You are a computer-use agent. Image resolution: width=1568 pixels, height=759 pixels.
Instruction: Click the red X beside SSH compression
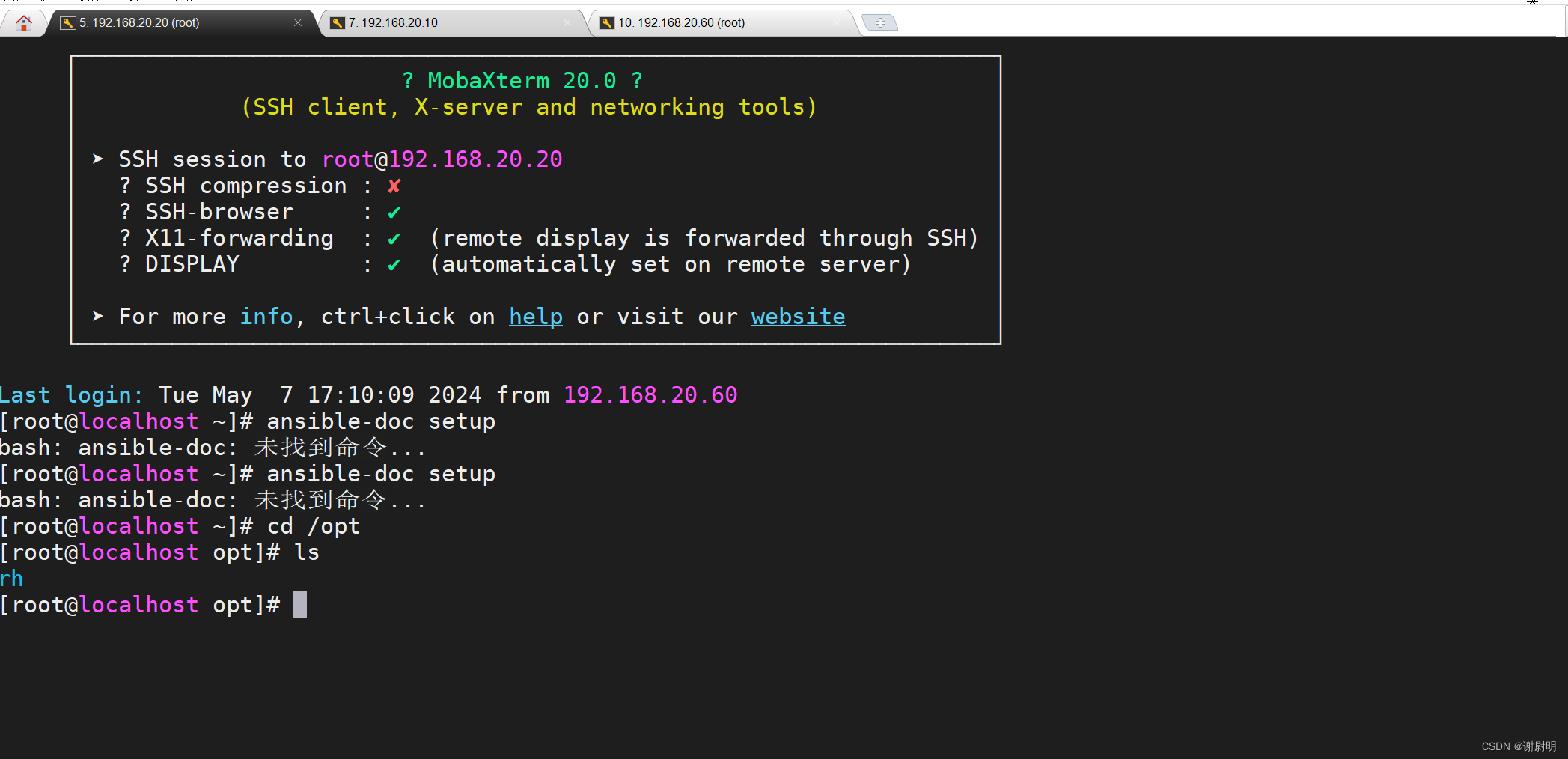(394, 186)
